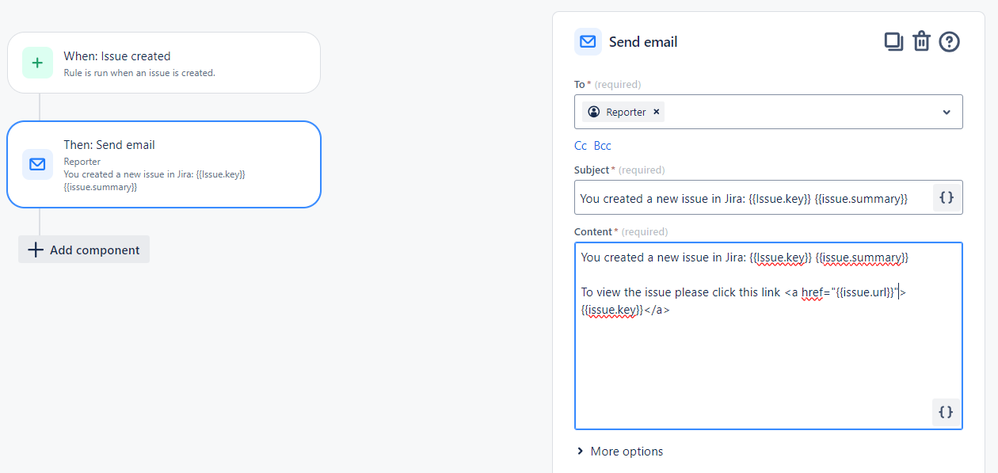Image resolution: width=998 pixels, height=473 pixels.
Task: Click the duplicate component icon
Action: [893, 42]
